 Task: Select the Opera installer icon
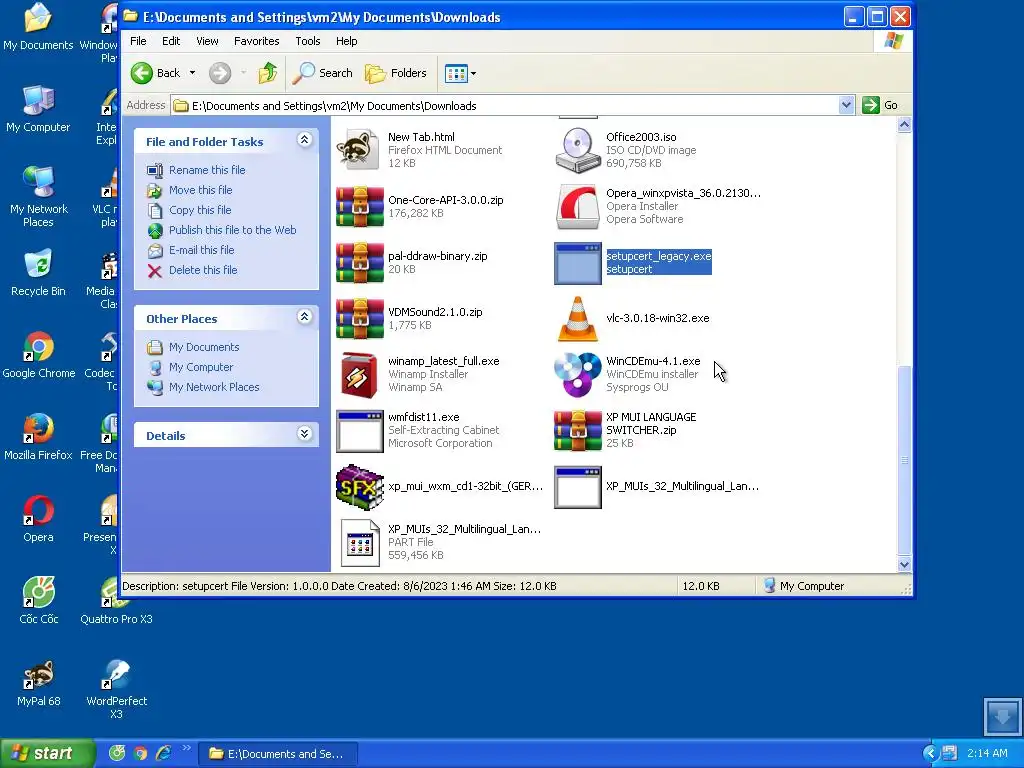tap(577, 207)
